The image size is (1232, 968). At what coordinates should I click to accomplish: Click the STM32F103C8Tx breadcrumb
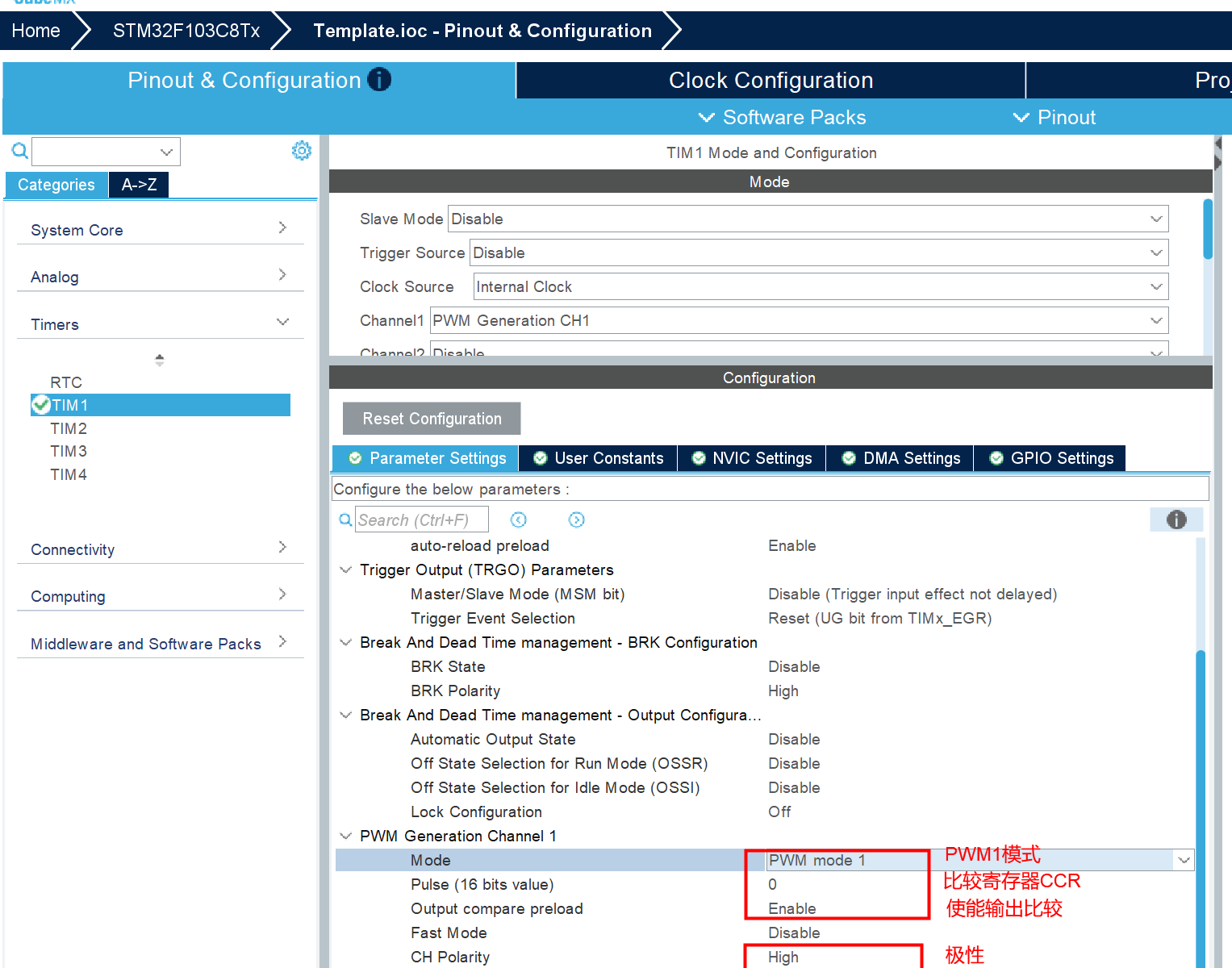[186, 31]
